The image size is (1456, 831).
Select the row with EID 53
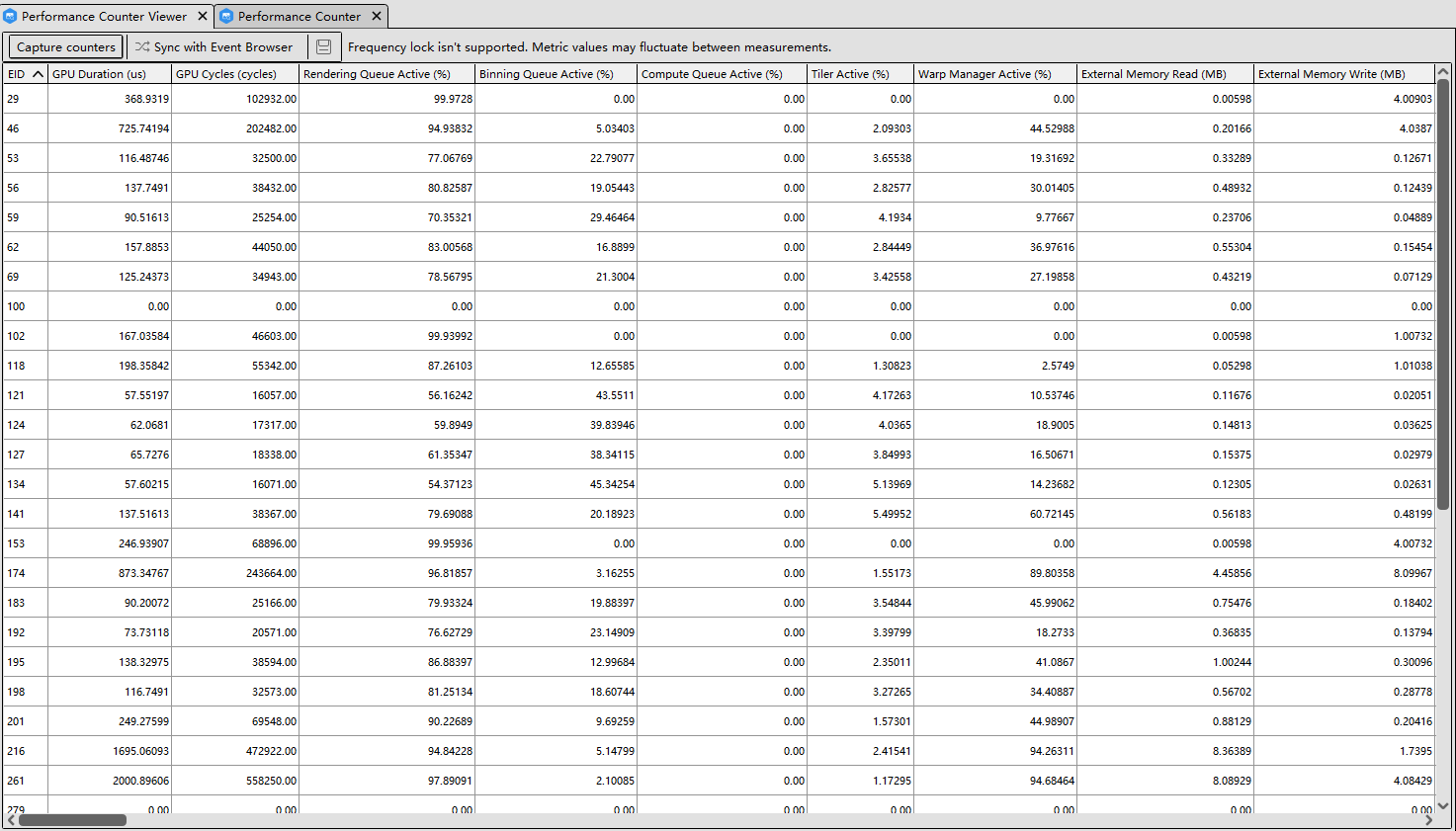[x=719, y=158]
